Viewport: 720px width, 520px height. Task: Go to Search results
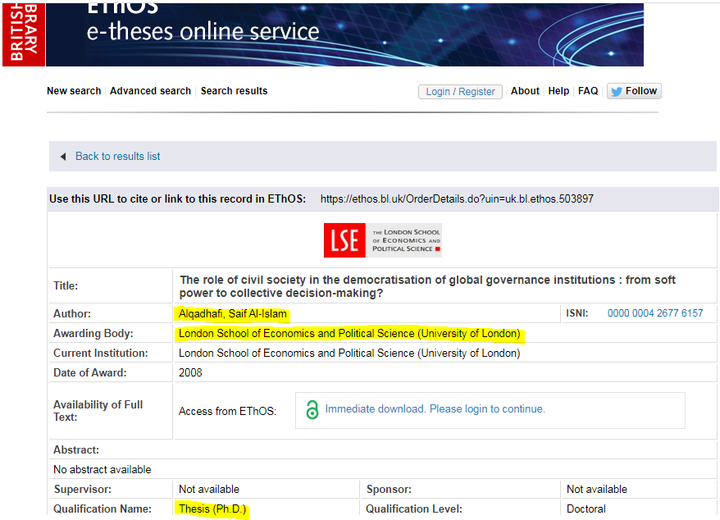click(x=234, y=91)
